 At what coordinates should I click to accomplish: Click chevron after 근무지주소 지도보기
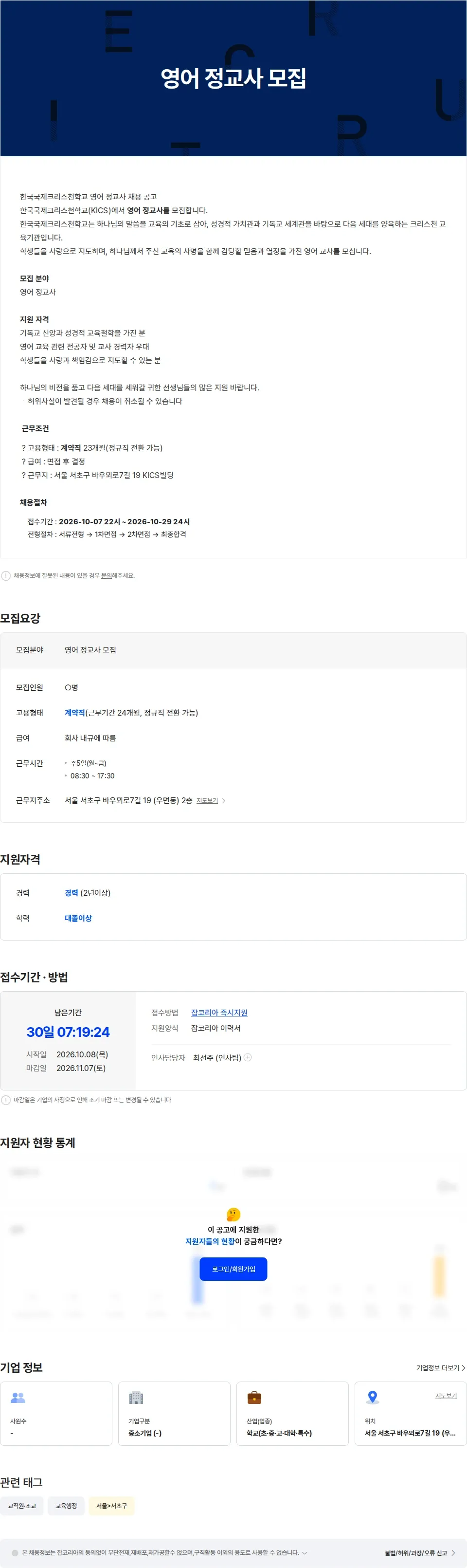click(223, 800)
